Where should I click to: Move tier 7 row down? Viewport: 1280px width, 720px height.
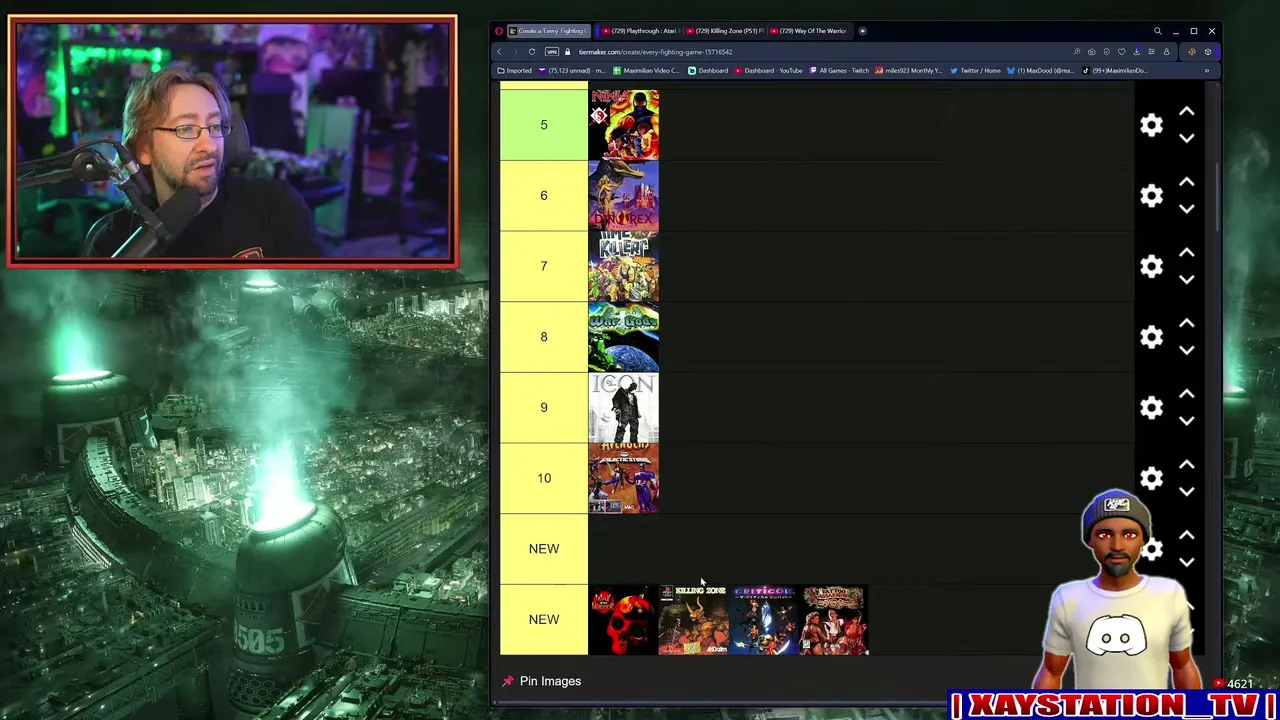1186,280
